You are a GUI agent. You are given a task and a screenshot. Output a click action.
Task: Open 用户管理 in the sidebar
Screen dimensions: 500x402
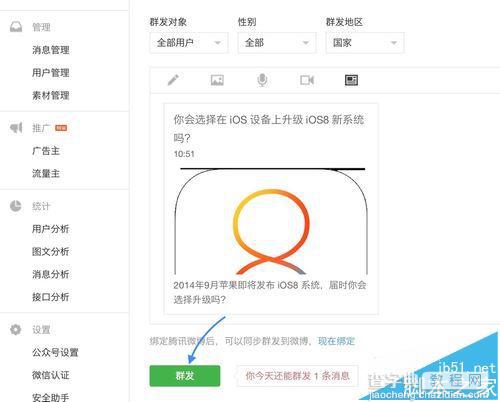pos(51,73)
